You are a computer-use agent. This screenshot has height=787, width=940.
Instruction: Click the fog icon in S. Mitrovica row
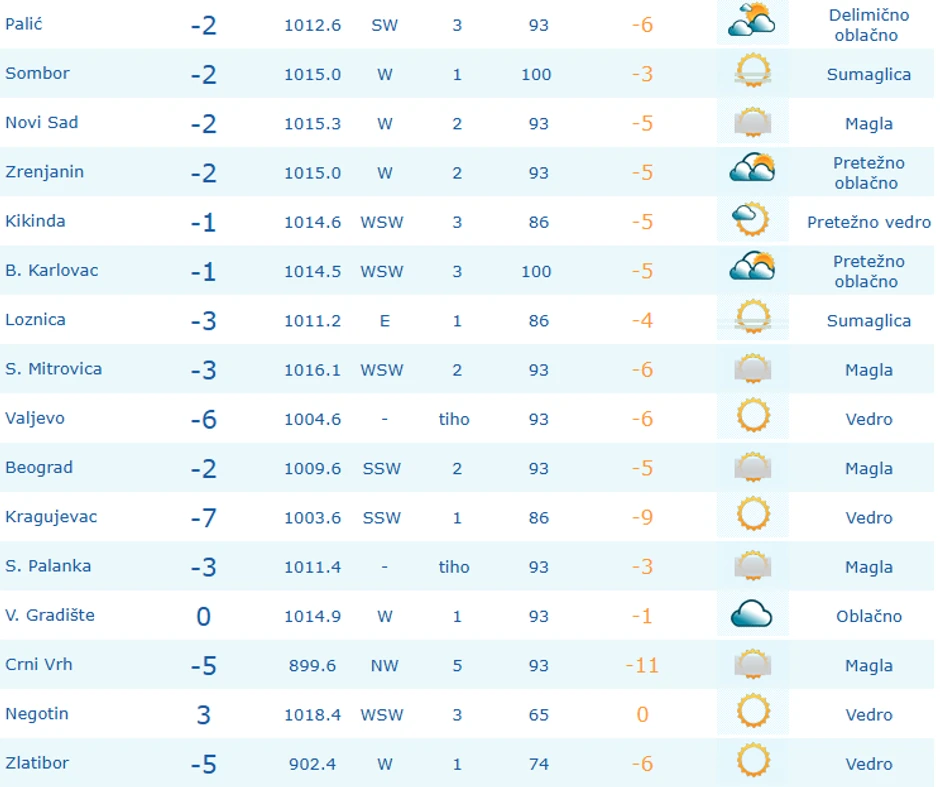[752, 367]
